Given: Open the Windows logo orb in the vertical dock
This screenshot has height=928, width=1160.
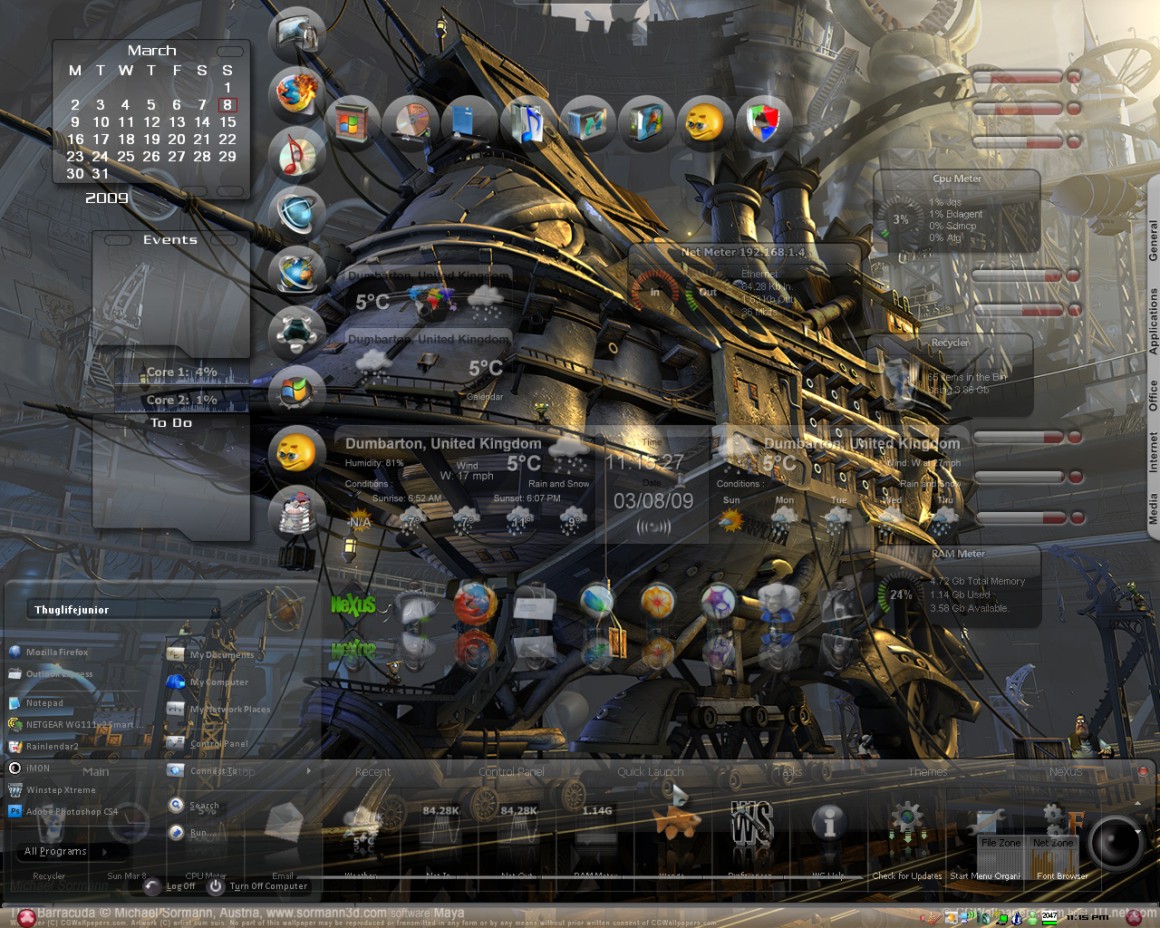Looking at the screenshot, I should click(297, 391).
